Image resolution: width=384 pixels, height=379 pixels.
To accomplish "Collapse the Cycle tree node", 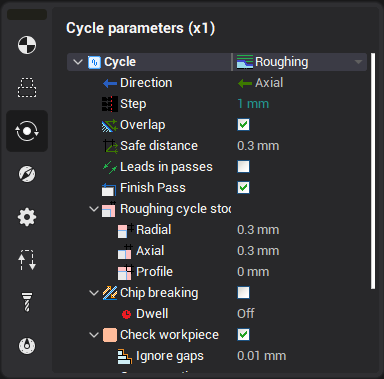I will point(78,62).
